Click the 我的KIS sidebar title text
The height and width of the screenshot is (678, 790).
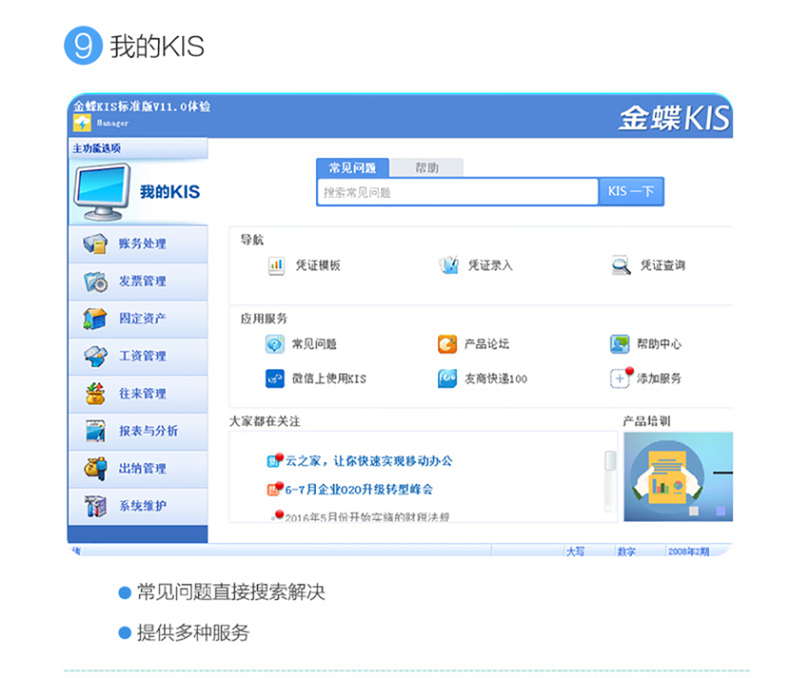click(x=170, y=192)
